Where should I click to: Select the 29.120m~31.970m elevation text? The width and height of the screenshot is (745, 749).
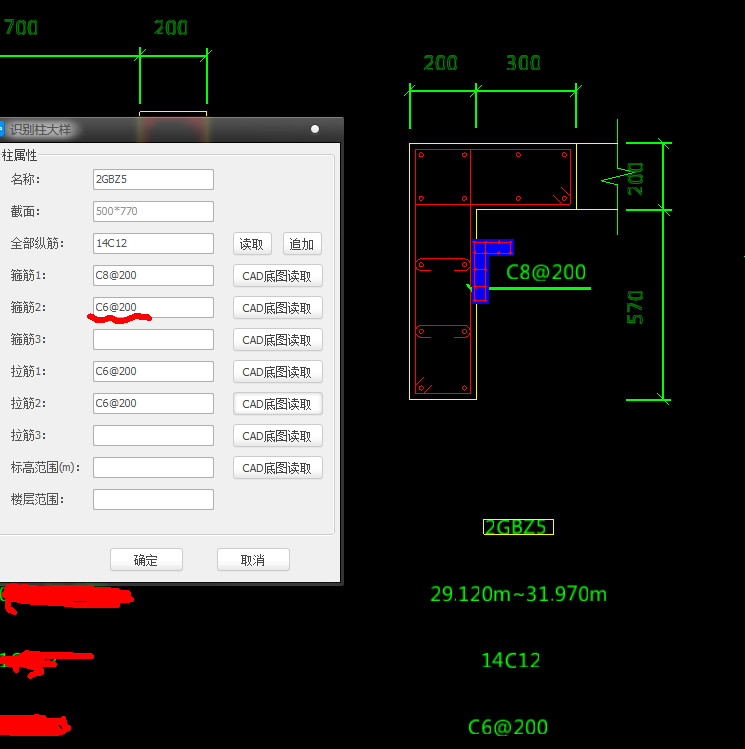tap(519, 594)
